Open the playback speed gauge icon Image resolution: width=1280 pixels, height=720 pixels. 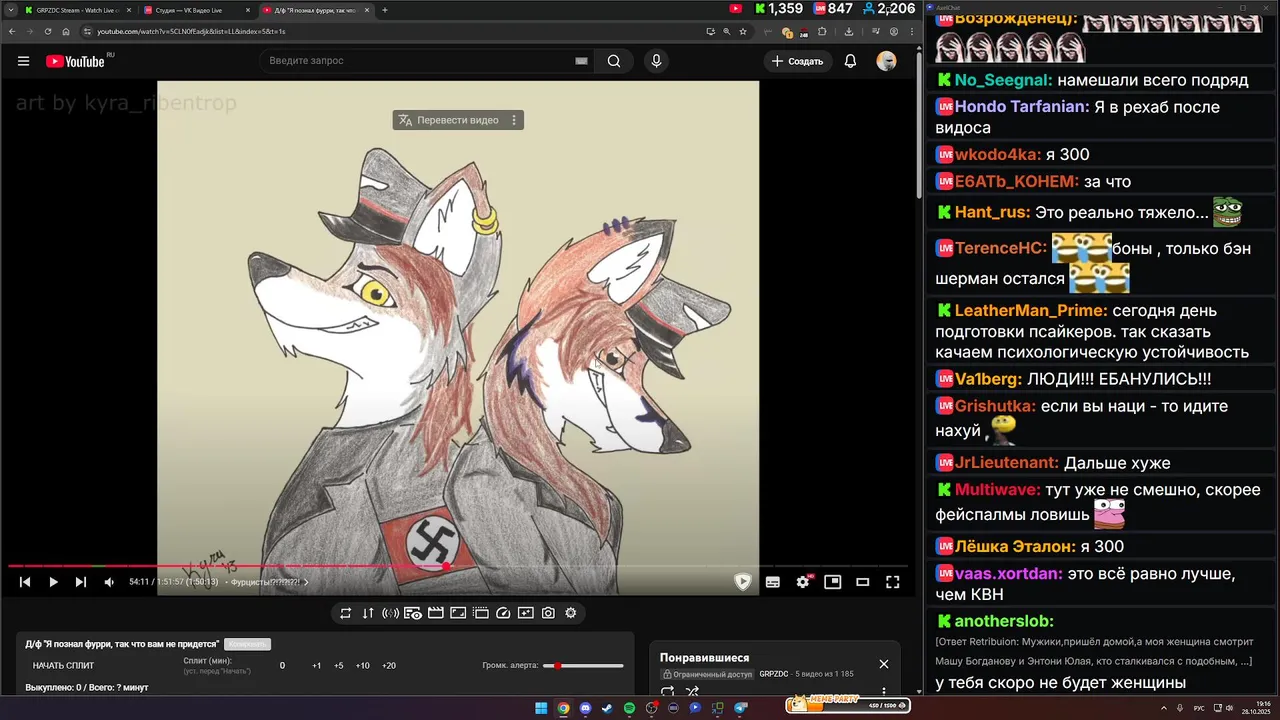(x=503, y=613)
